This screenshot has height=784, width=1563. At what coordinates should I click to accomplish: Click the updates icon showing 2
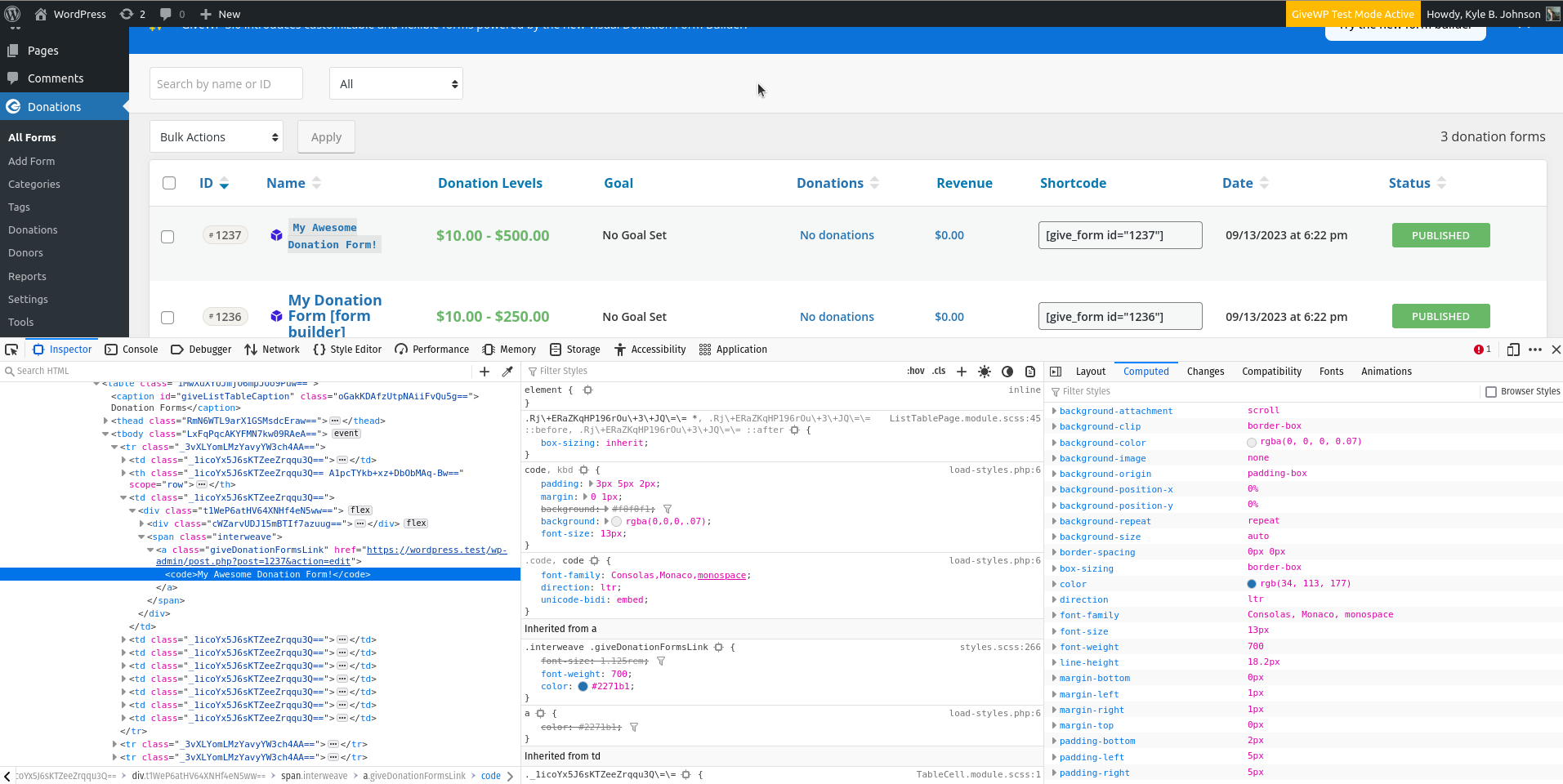click(x=132, y=14)
